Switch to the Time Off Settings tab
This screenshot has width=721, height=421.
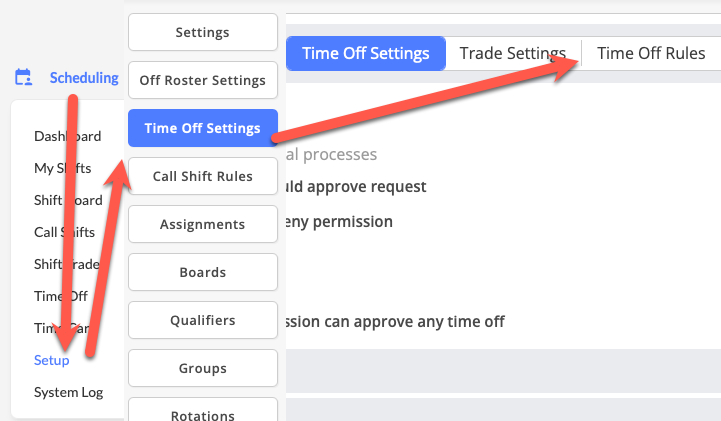point(365,53)
